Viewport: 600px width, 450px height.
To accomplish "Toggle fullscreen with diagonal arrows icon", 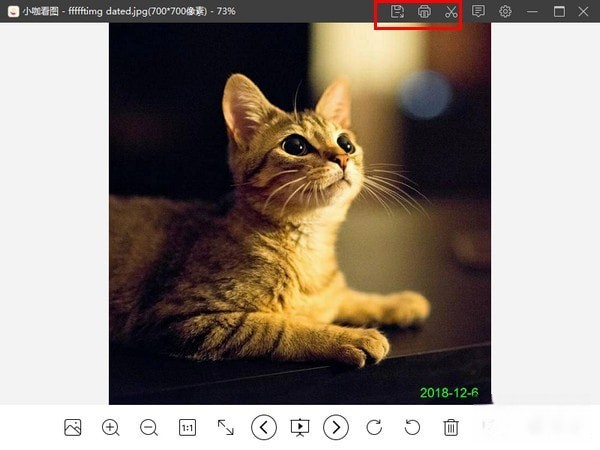I will pyautogui.click(x=226, y=427).
